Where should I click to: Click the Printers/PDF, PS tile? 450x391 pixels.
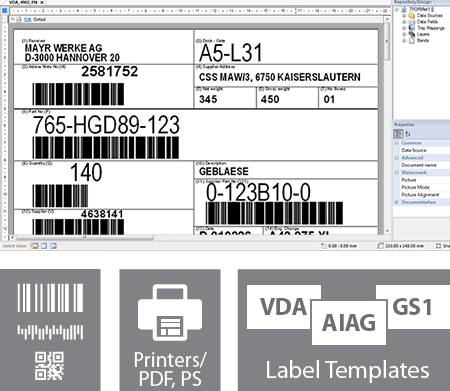pyautogui.click(x=170, y=330)
